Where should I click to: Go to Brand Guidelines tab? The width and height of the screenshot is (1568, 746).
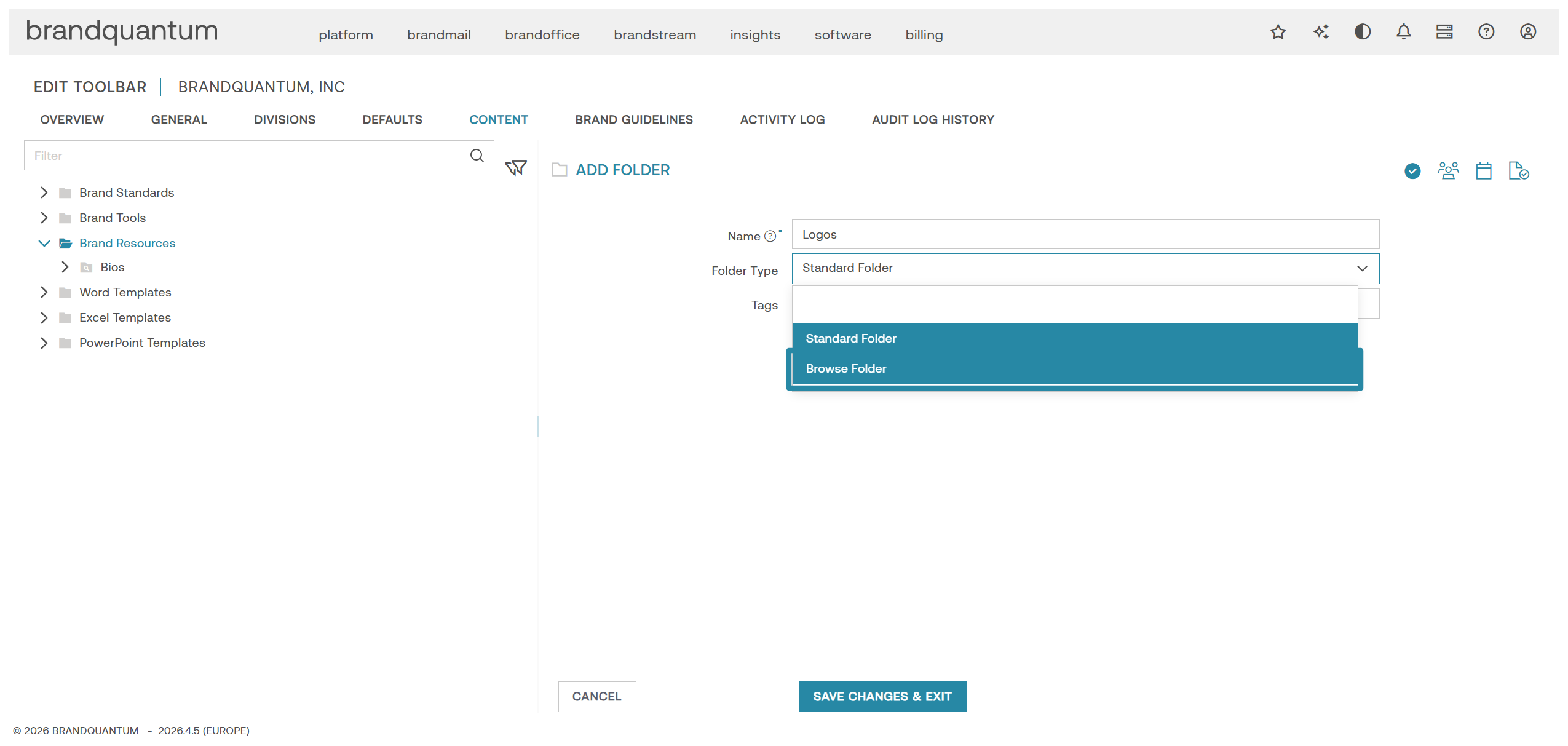[x=634, y=119]
